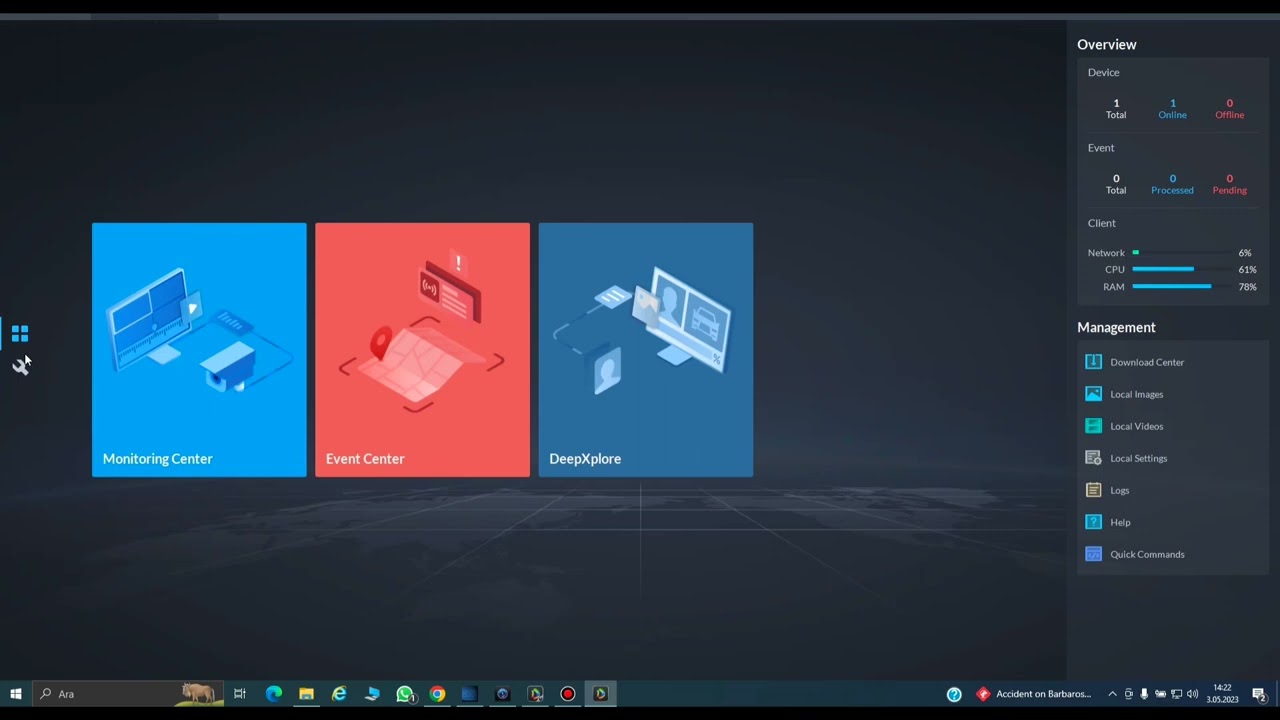Open the Monitoring Center tile
This screenshot has height=720, width=1280.
tap(199, 350)
